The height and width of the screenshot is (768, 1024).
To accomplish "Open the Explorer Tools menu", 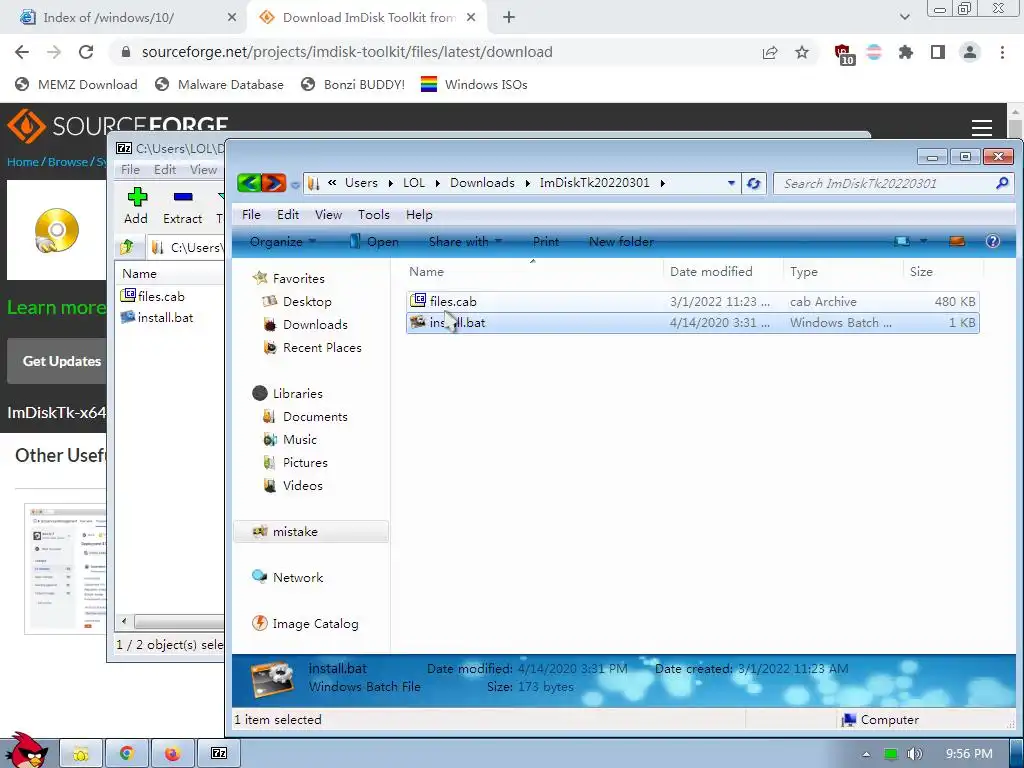I will 374,215.
